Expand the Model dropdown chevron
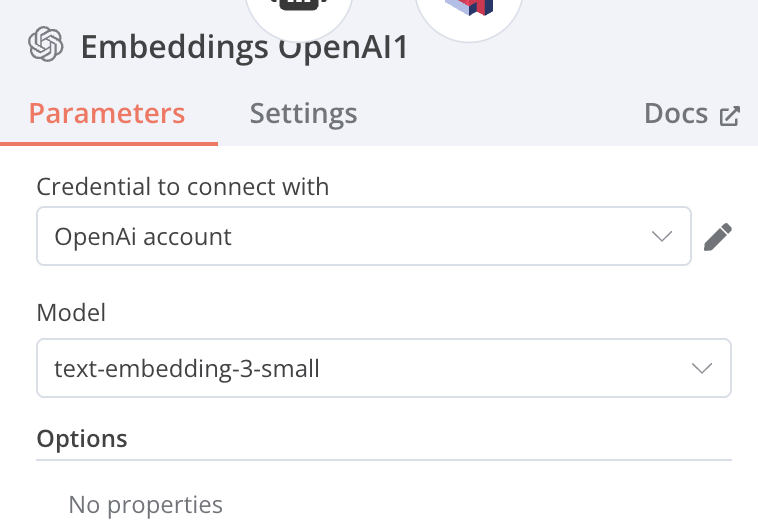Viewport: 758px width, 530px height. [x=701, y=369]
